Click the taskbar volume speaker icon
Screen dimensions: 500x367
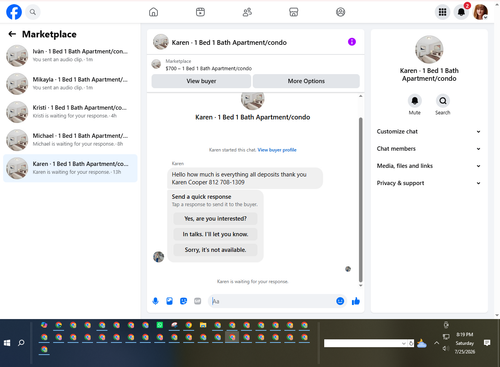(445, 348)
